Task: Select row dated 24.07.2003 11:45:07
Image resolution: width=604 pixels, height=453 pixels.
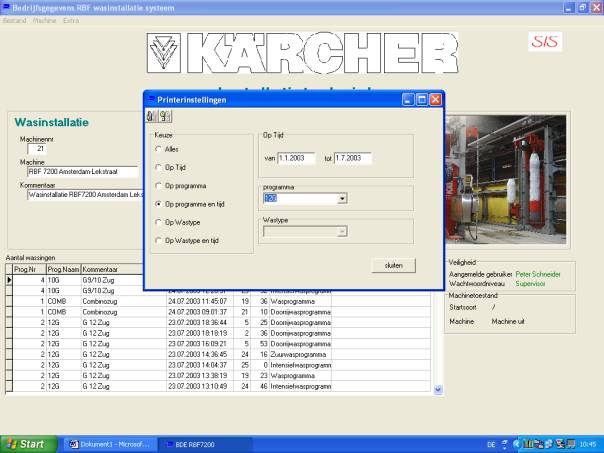Action: point(218,301)
